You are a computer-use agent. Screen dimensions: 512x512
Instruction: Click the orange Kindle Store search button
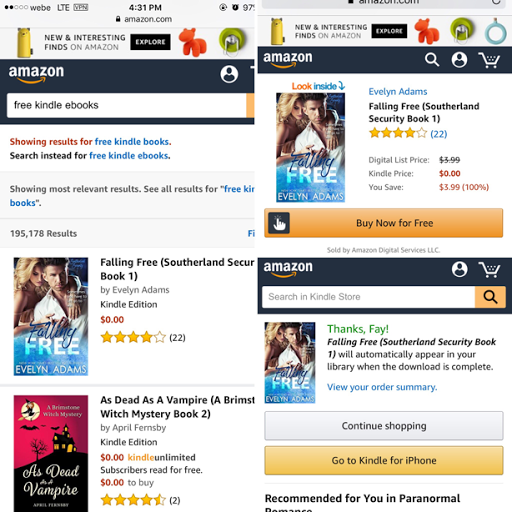490,297
